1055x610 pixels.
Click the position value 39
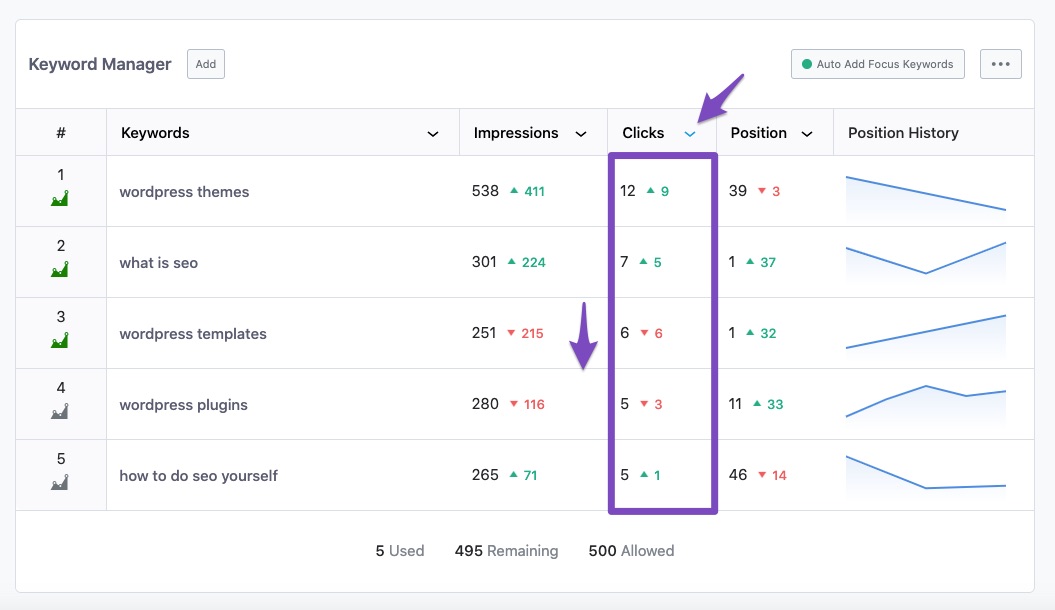[738, 191]
